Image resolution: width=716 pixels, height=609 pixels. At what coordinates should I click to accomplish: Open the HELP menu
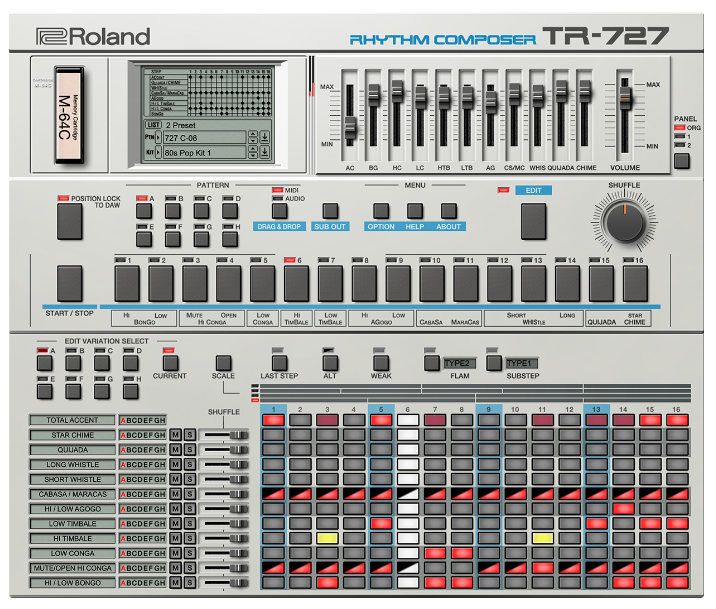pos(415,211)
